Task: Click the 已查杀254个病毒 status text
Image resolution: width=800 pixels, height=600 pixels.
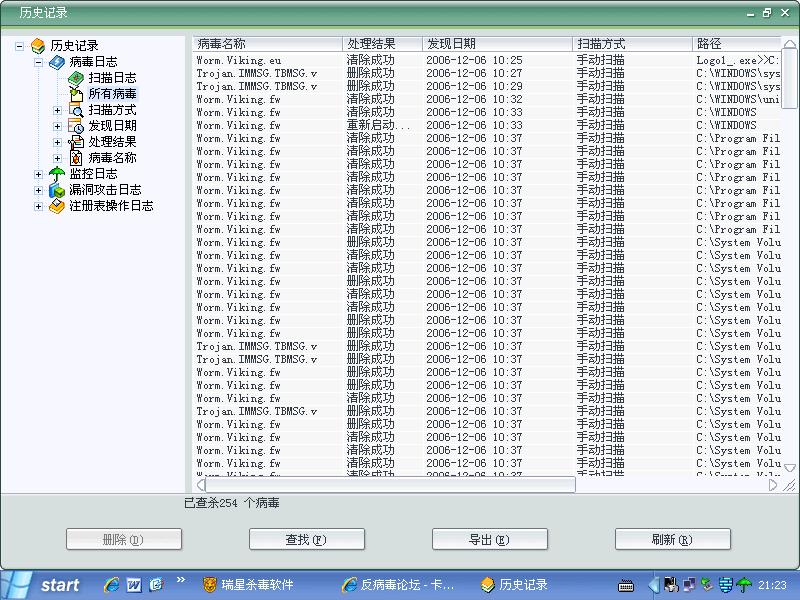Action: [232, 503]
